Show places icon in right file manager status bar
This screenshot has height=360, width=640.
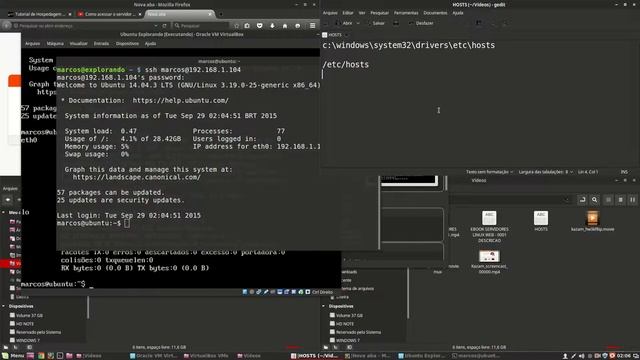pos(326,347)
